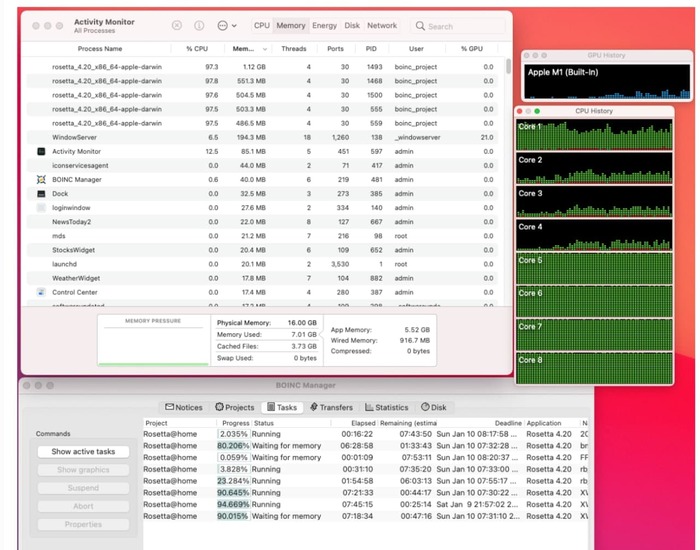The width and height of the screenshot is (700, 550).
Task: Switch to the Energy tab
Action: click(324, 26)
